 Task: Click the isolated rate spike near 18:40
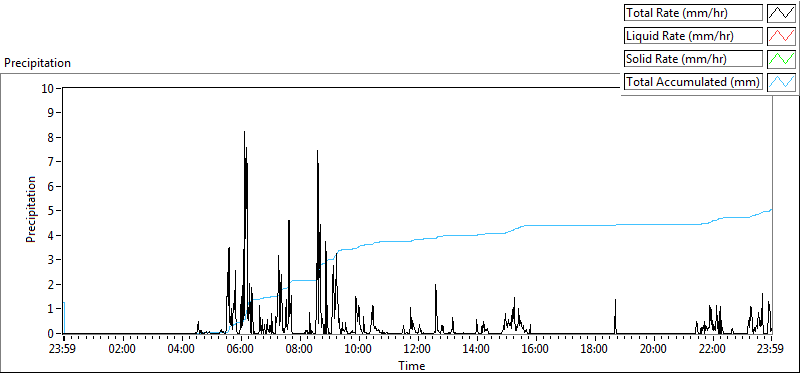click(x=615, y=316)
